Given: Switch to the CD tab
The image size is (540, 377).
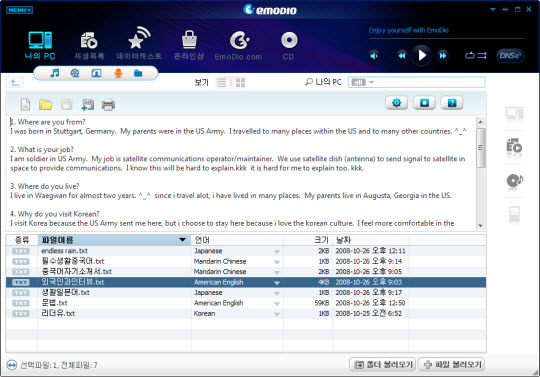Looking at the screenshot, I should [289, 46].
